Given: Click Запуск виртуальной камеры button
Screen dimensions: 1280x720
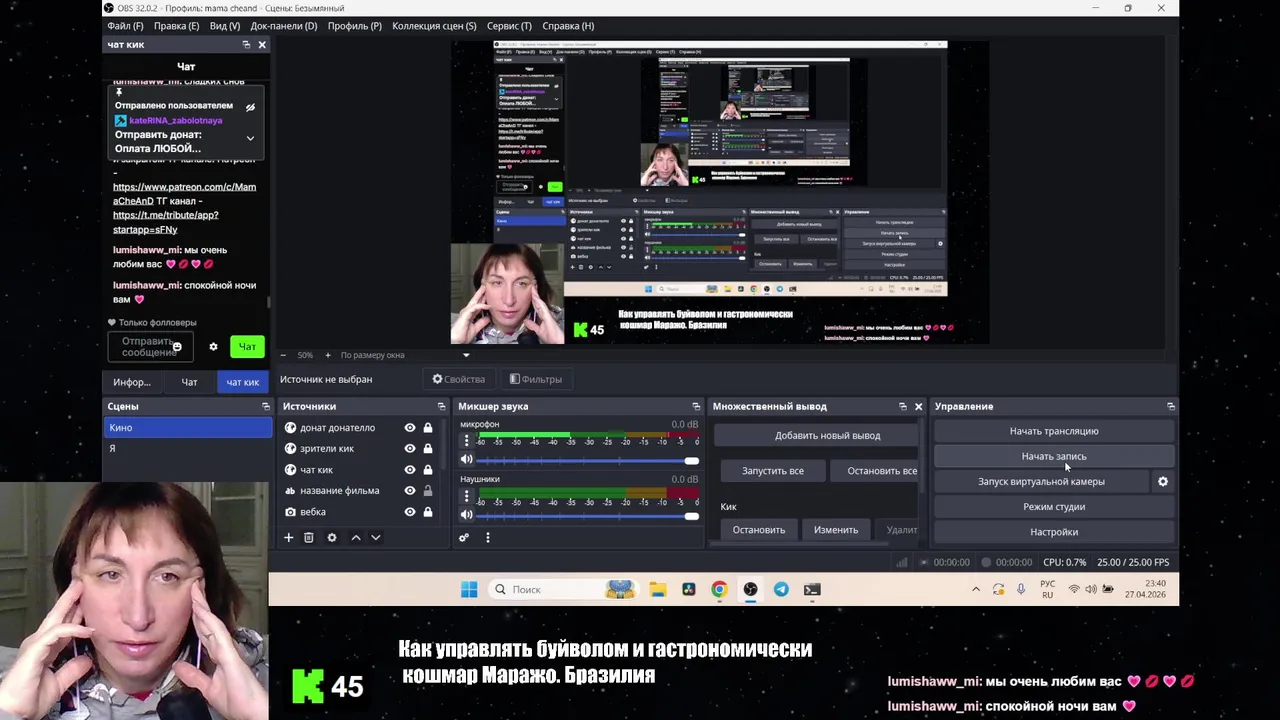Looking at the screenshot, I should (1041, 481).
